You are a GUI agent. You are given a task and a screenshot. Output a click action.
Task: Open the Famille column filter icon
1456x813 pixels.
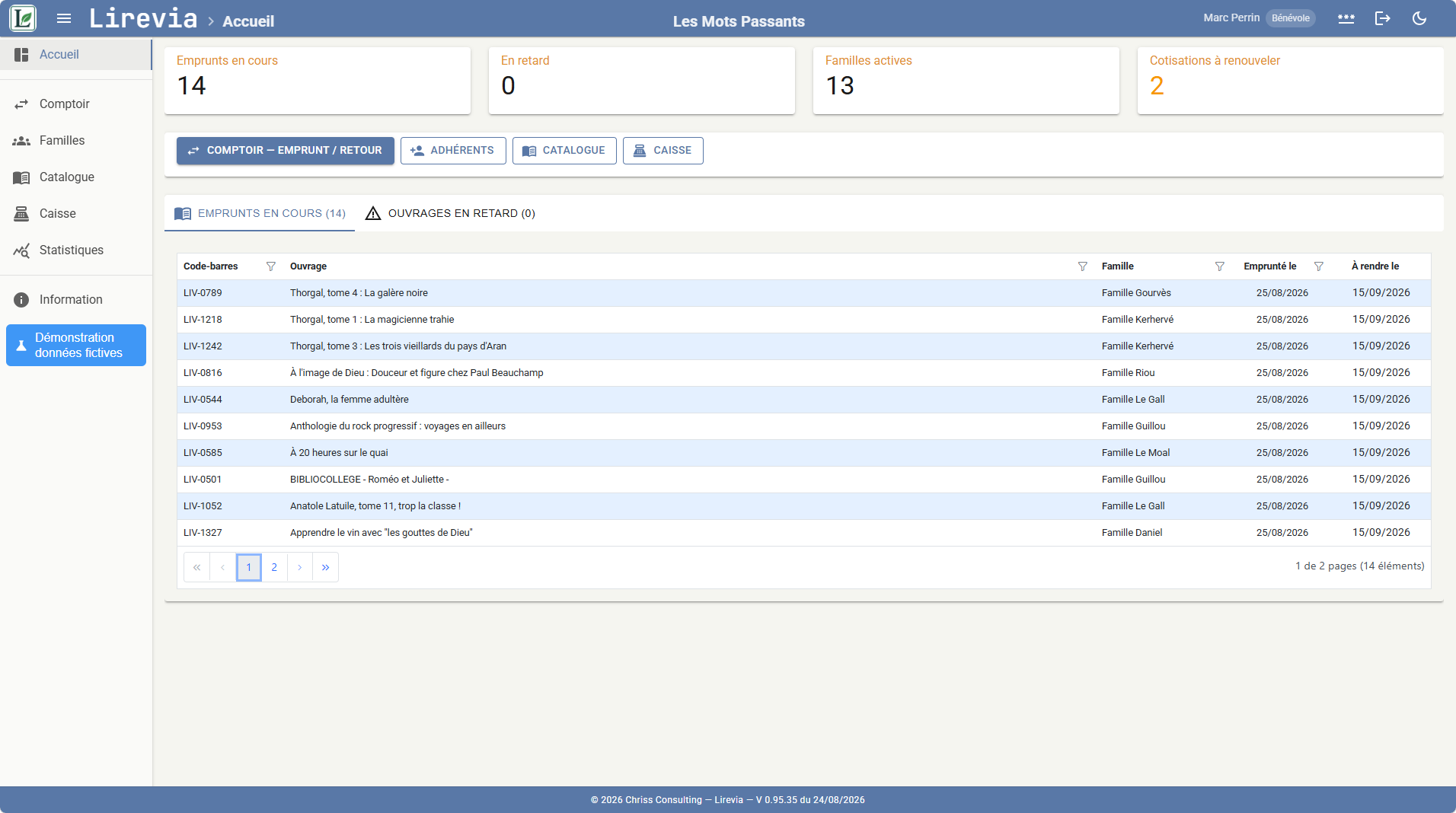(x=1220, y=266)
